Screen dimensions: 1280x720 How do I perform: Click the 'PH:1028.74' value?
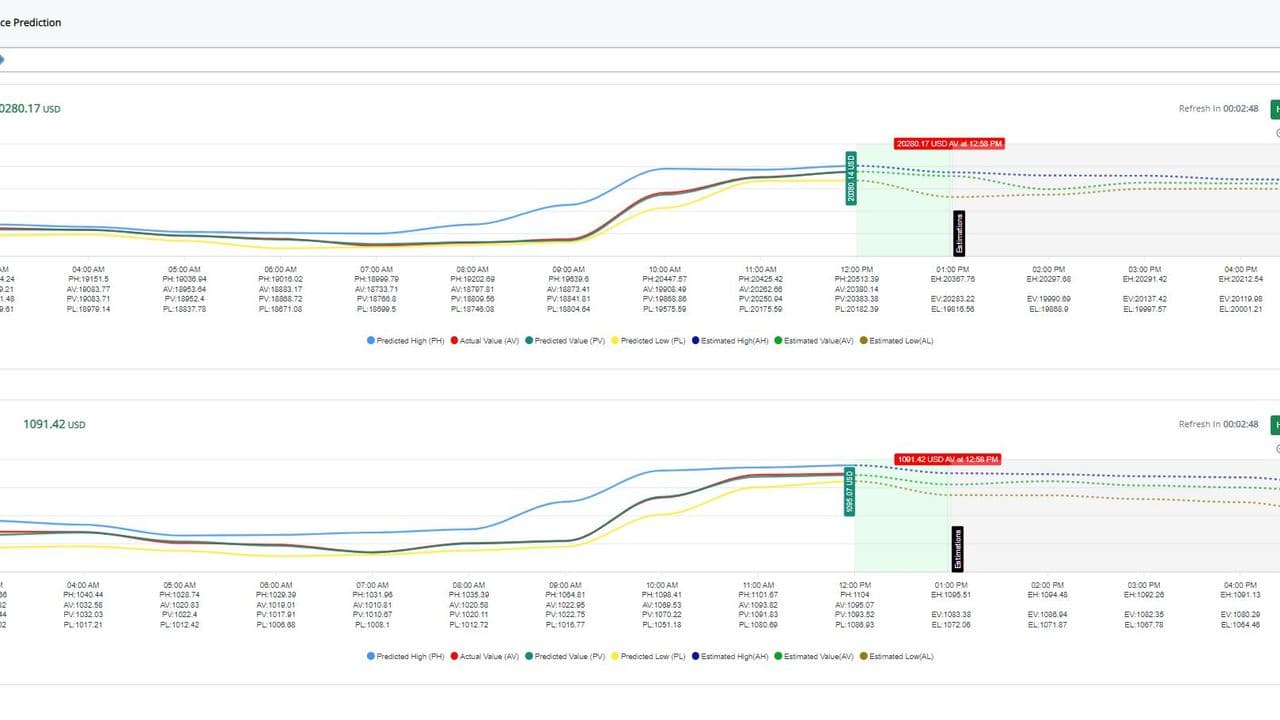pyautogui.click(x=179, y=596)
